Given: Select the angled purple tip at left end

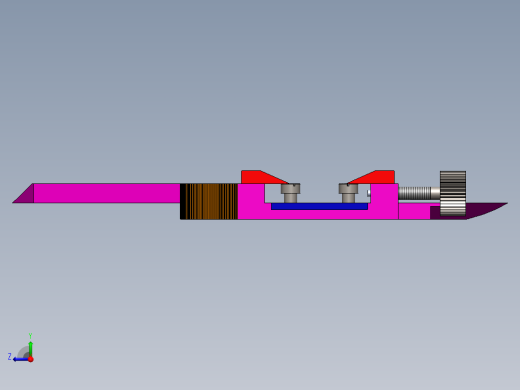Looking at the screenshot, I should coord(26,195).
